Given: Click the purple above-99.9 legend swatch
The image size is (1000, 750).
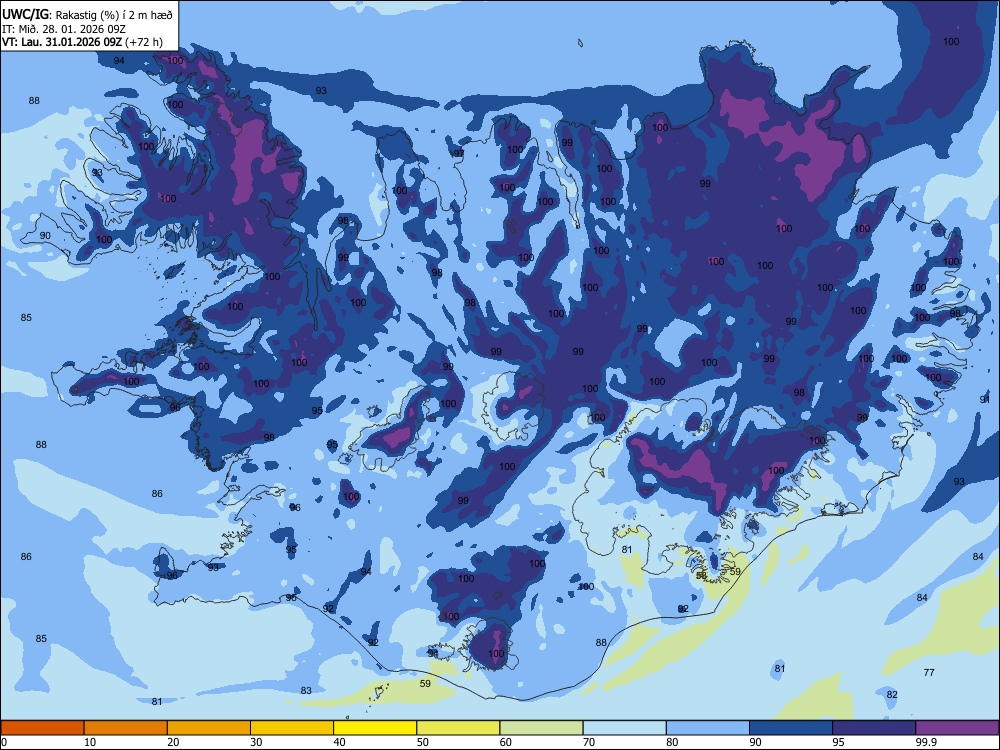Looking at the screenshot, I should pyautogui.click(x=957, y=728).
